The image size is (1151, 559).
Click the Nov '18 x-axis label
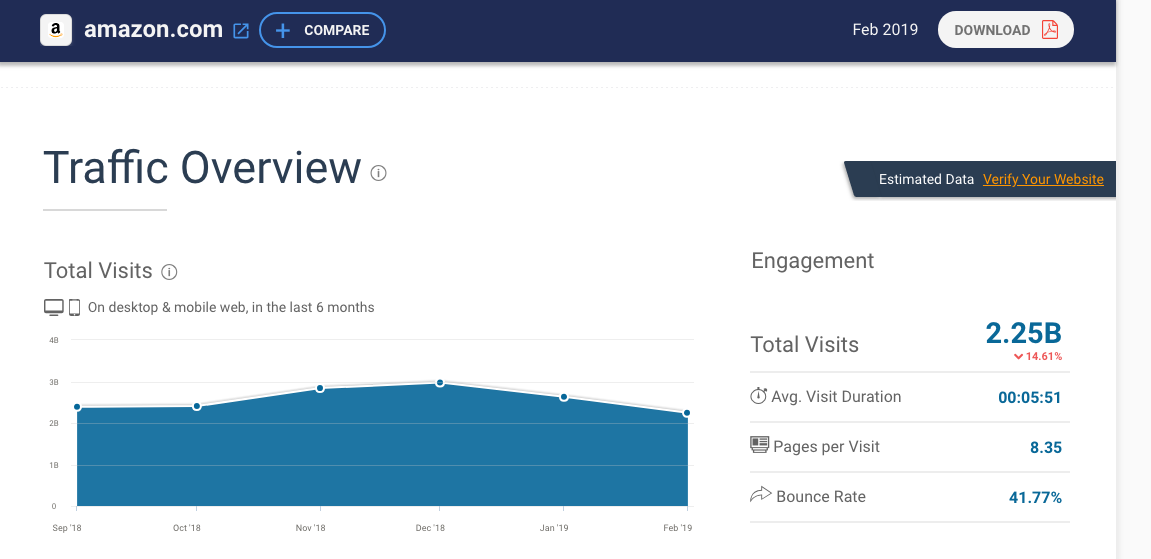pyautogui.click(x=311, y=528)
